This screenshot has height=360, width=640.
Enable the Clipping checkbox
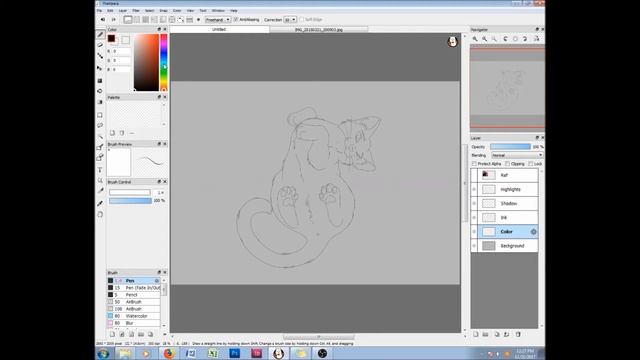tap(507, 164)
